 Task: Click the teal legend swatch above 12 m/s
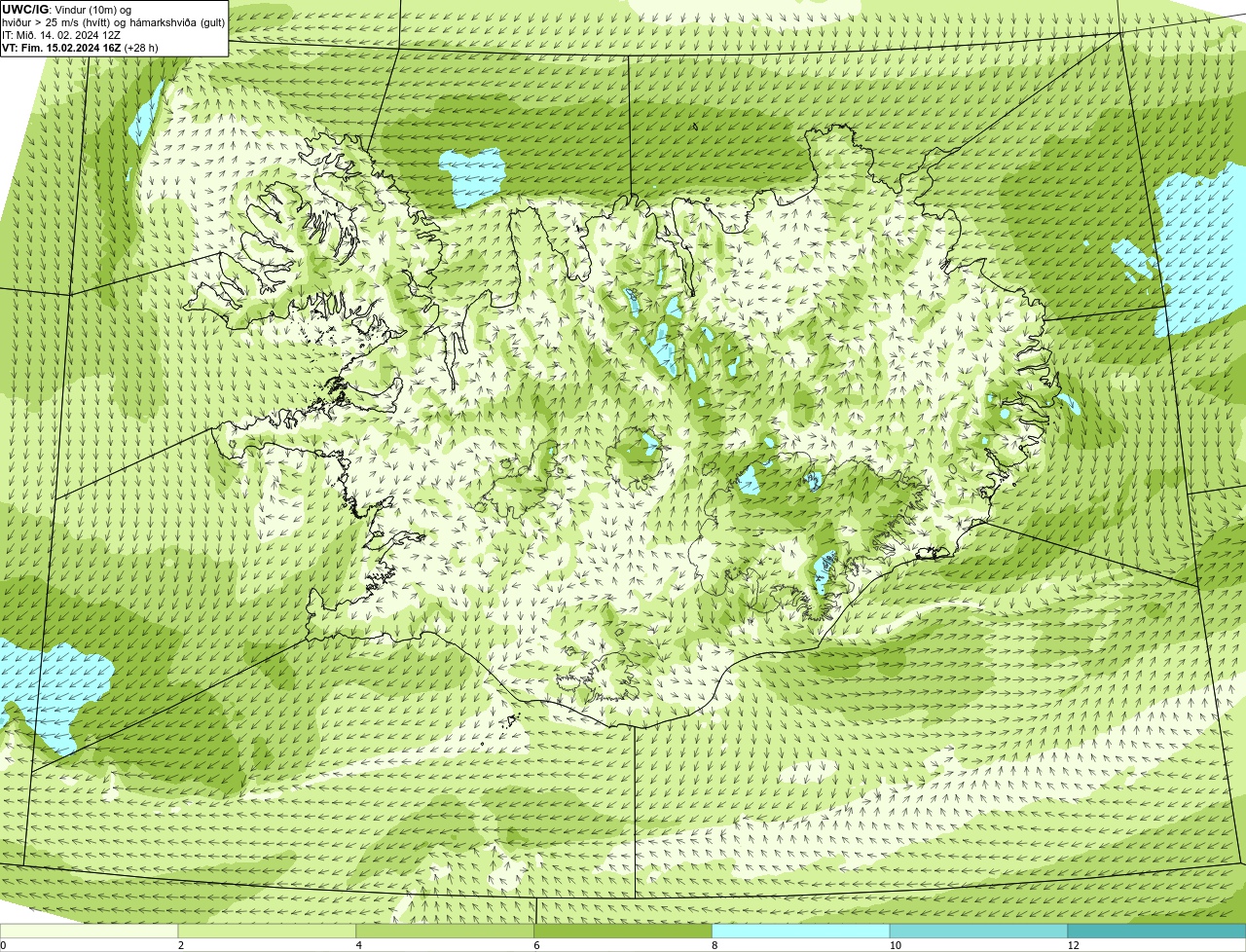[x=1156, y=931]
